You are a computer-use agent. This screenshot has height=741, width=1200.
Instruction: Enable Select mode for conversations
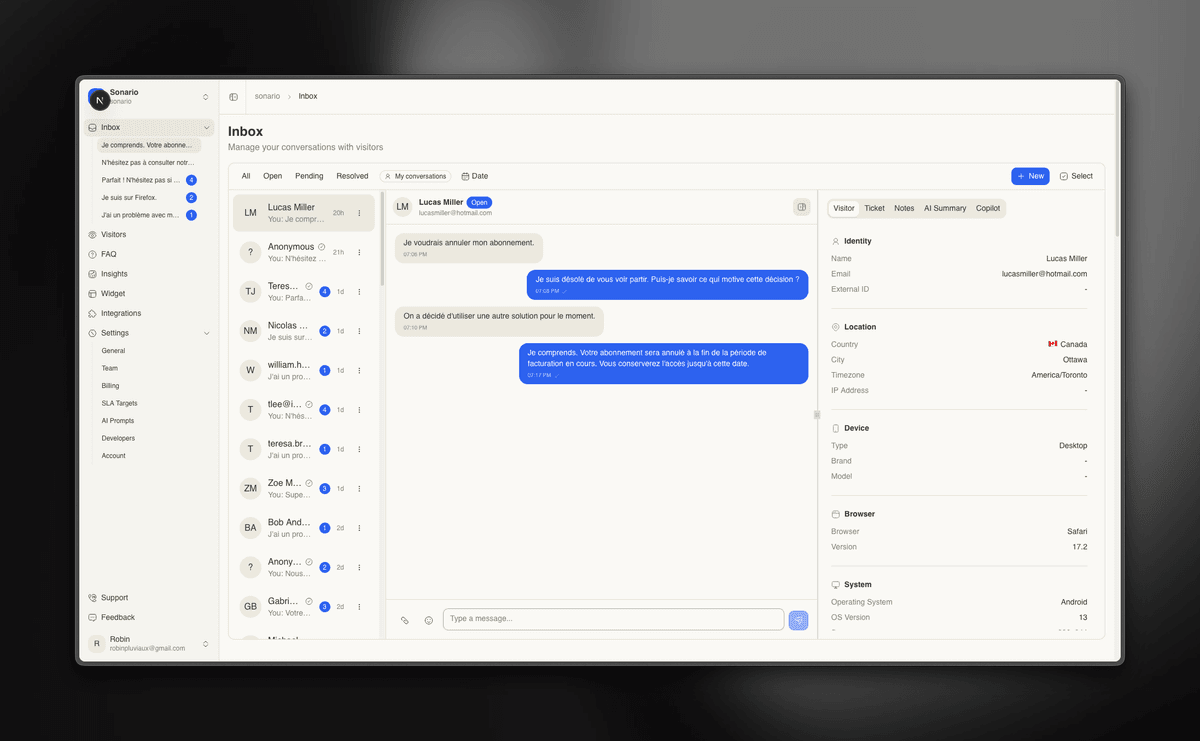pos(1076,175)
